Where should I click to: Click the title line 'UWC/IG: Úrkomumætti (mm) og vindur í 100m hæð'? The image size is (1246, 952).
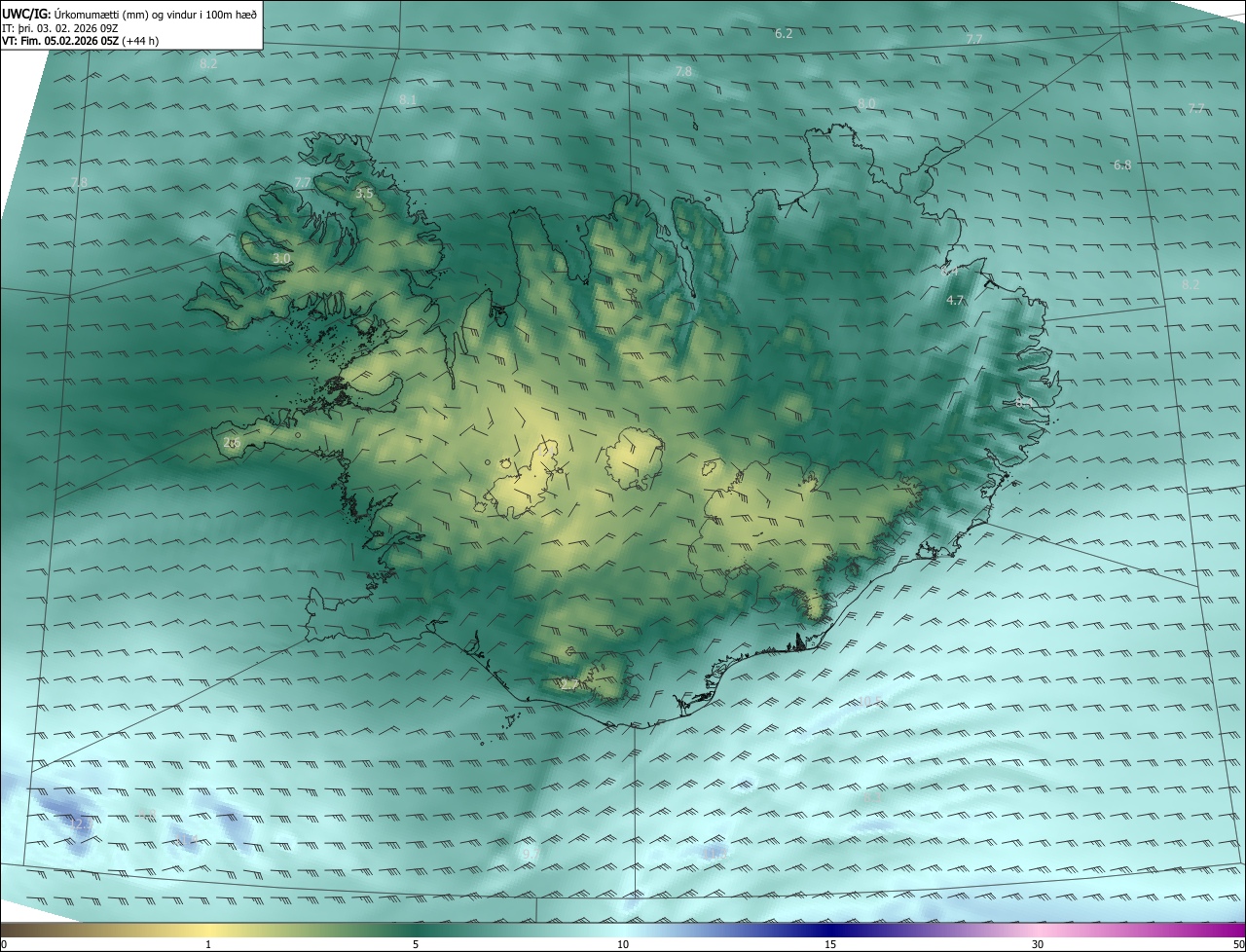[129, 13]
